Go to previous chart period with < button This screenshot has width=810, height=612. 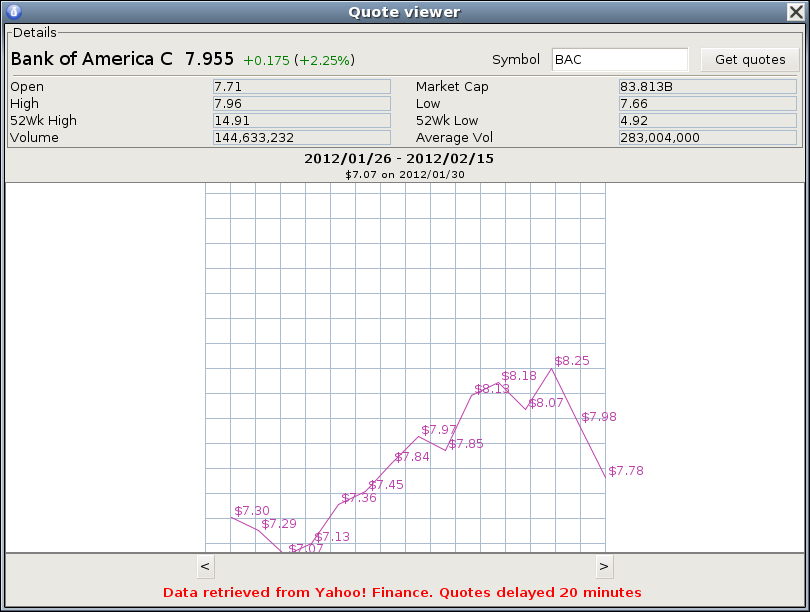point(205,567)
